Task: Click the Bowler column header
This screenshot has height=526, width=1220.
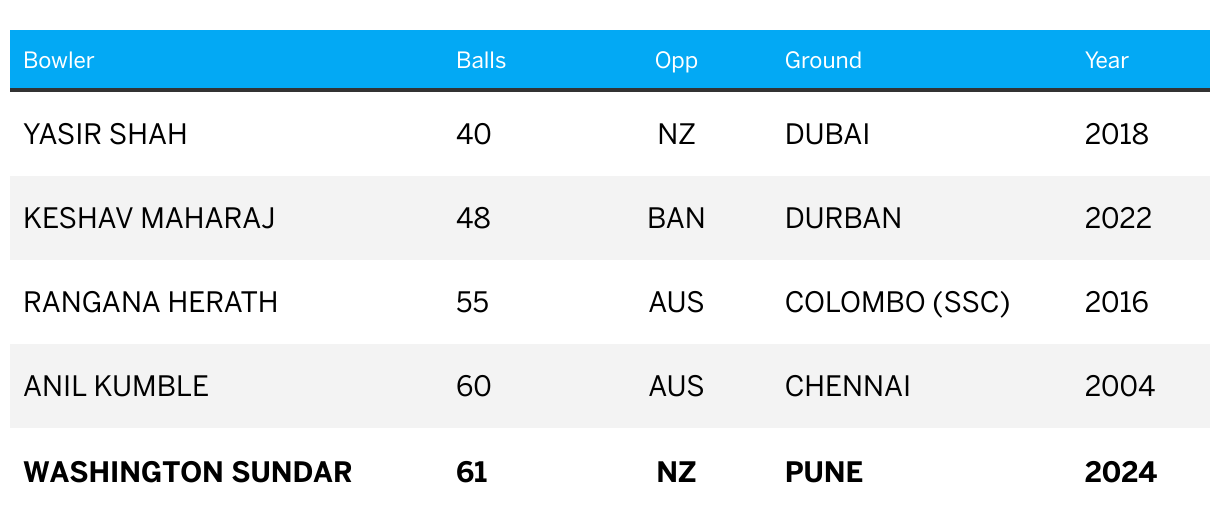Action: [59, 60]
